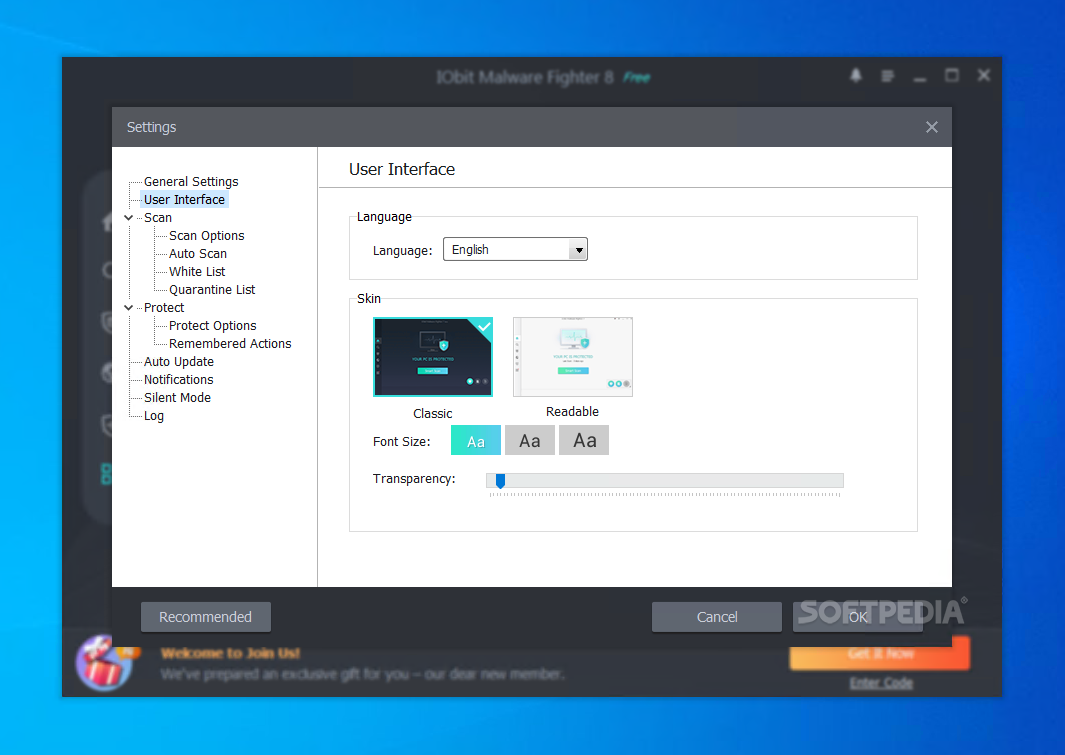Open Auto Update settings
Viewport: 1065px width, 755px height.
tap(179, 362)
